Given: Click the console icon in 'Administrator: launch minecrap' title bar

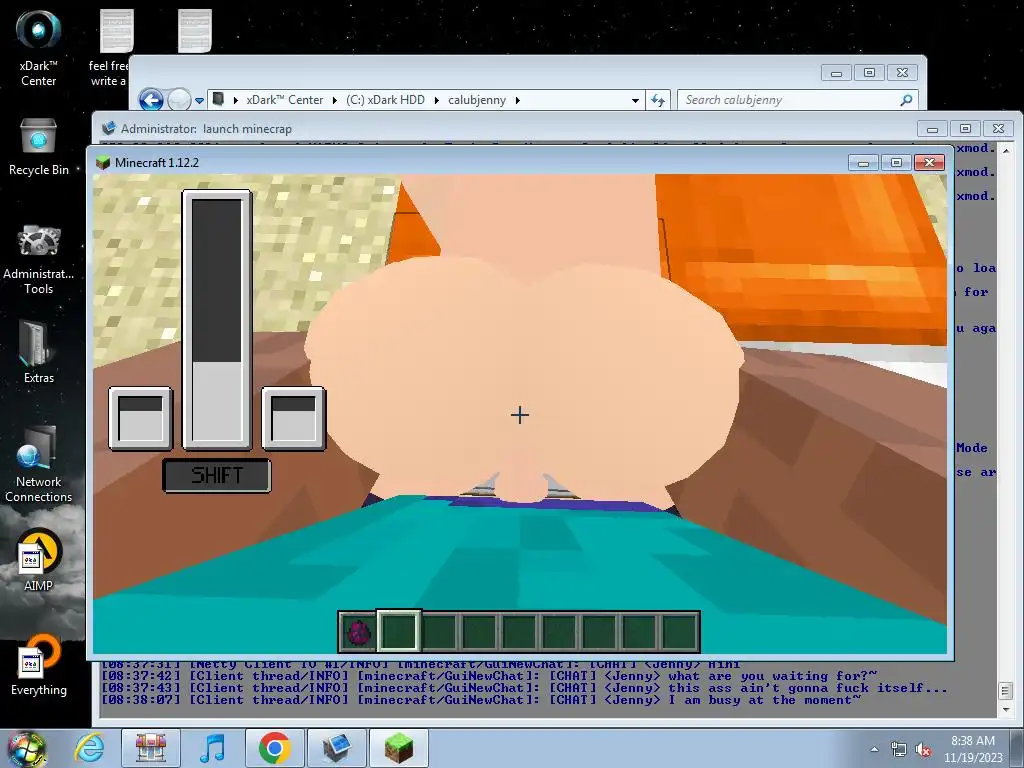Looking at the screenshot, I should click(x=108, y=128).
